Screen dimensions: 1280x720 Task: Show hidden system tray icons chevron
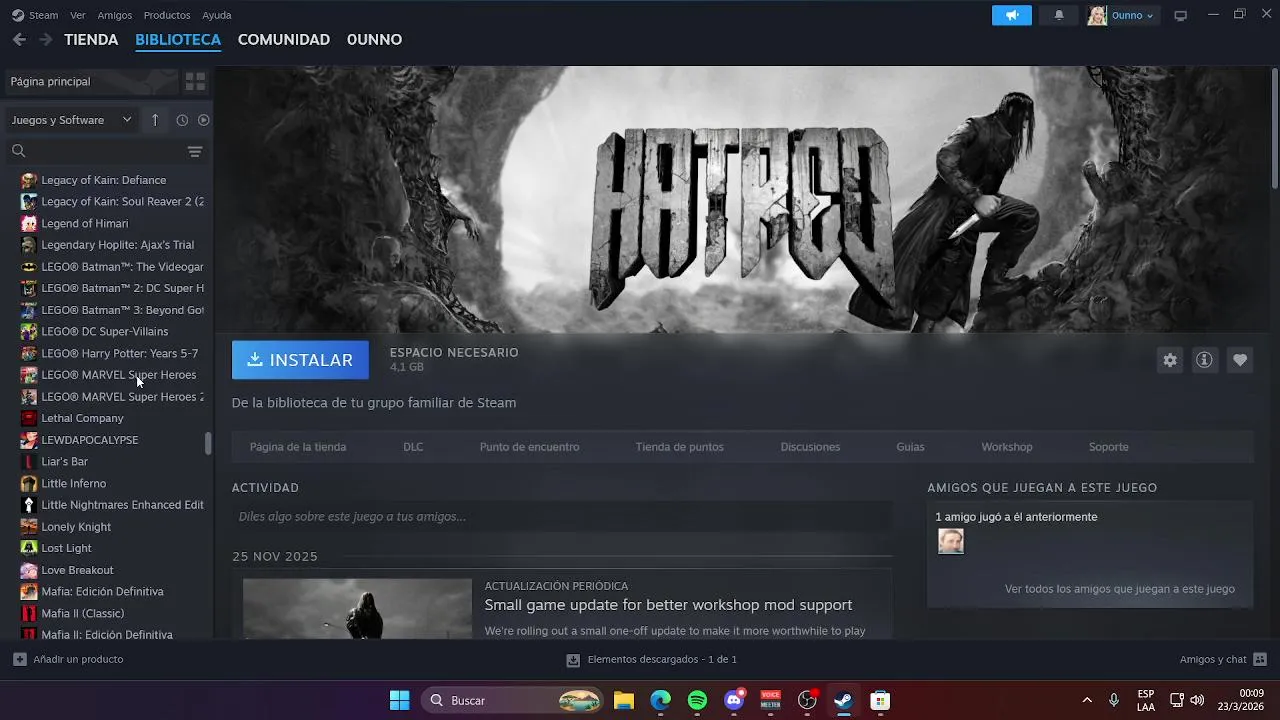click(x=1087, y=700)
